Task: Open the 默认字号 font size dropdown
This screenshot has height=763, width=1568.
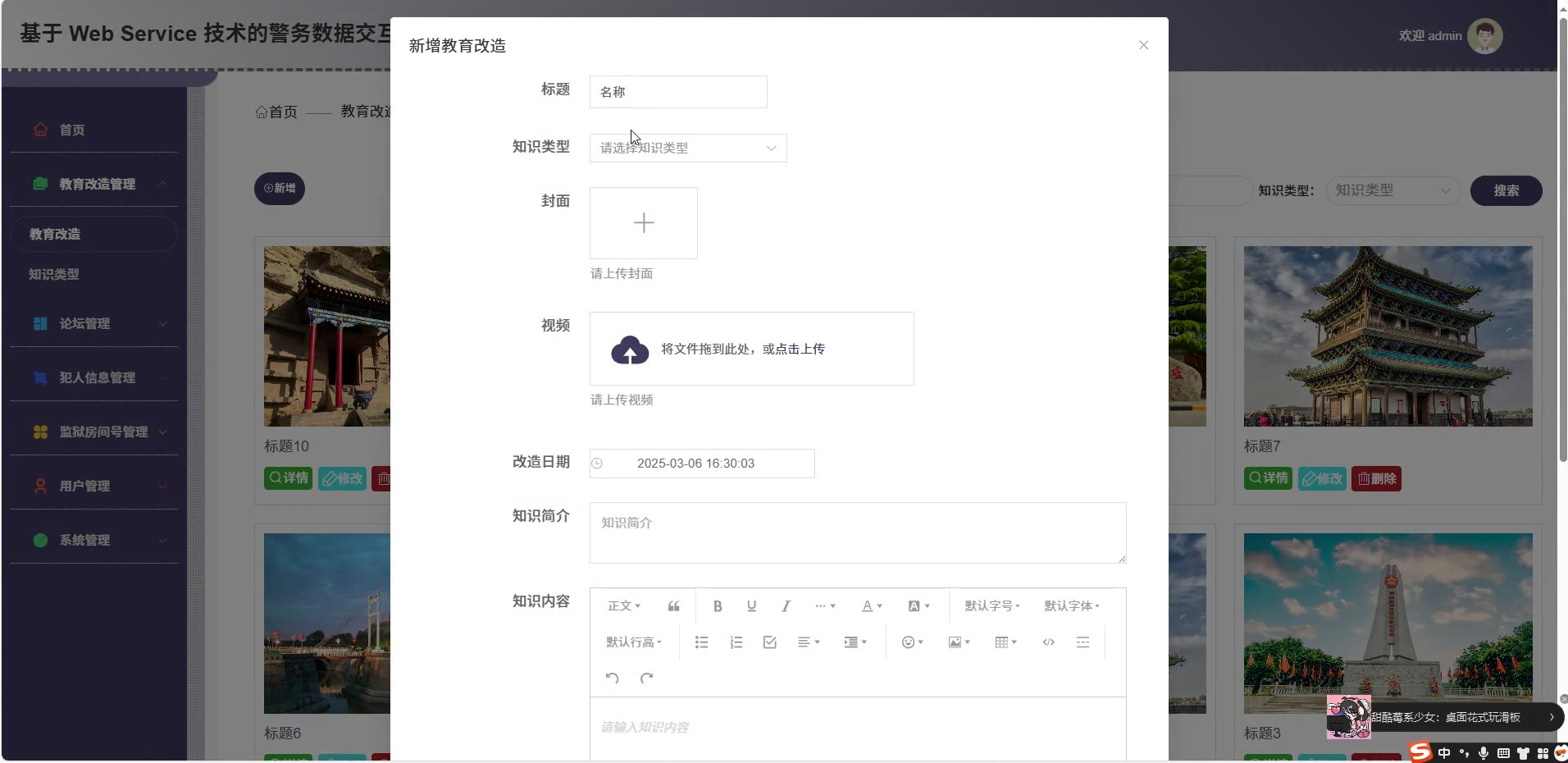Action: [x=992, y=606]
